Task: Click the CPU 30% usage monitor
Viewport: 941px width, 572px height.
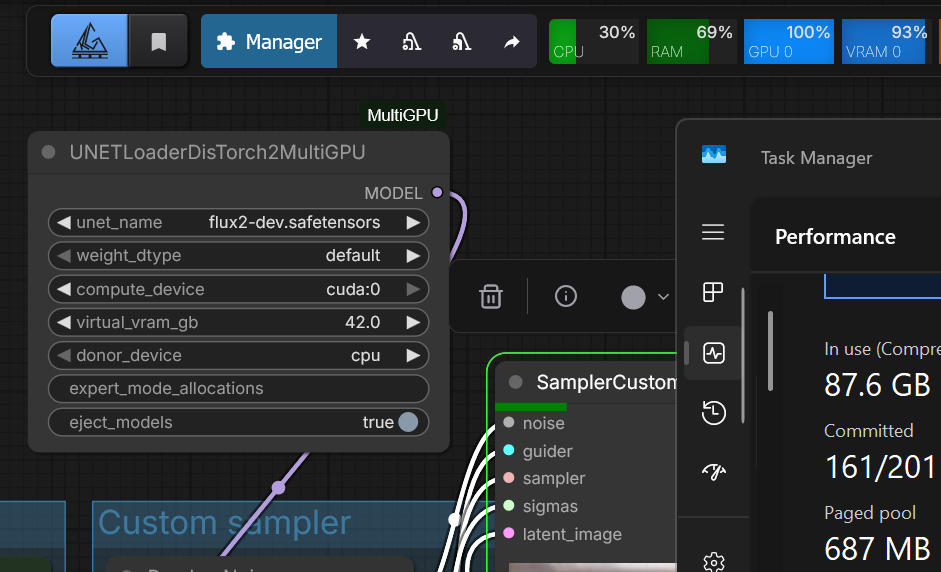Action: pos(594,41)
